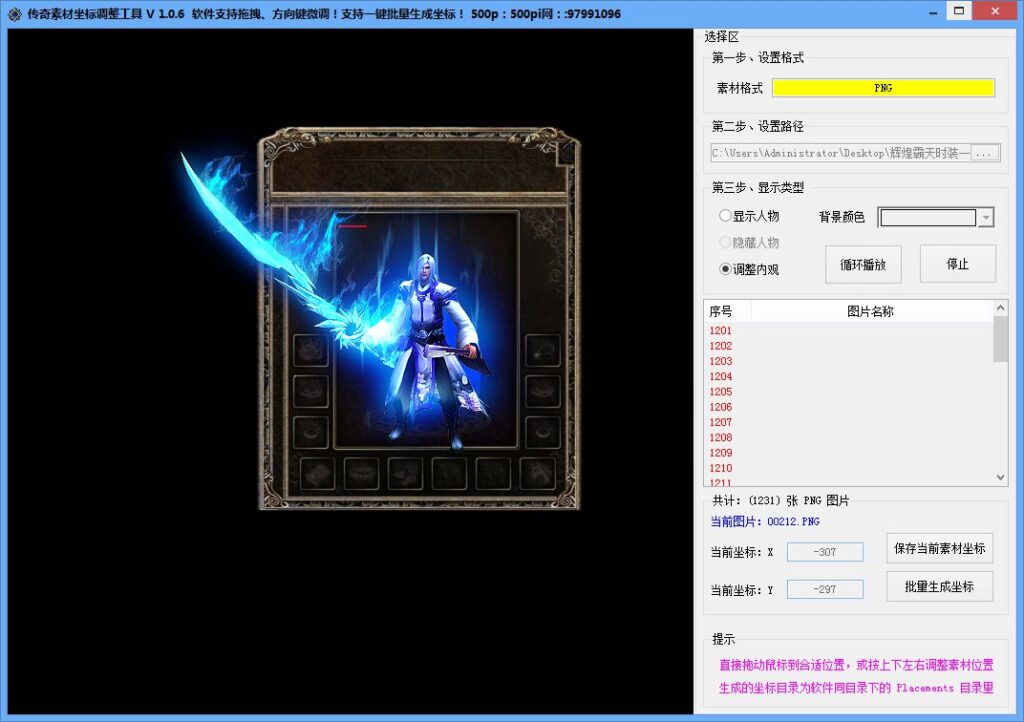
Task: Click the 图片名称 column header
Action: point(870,312)
